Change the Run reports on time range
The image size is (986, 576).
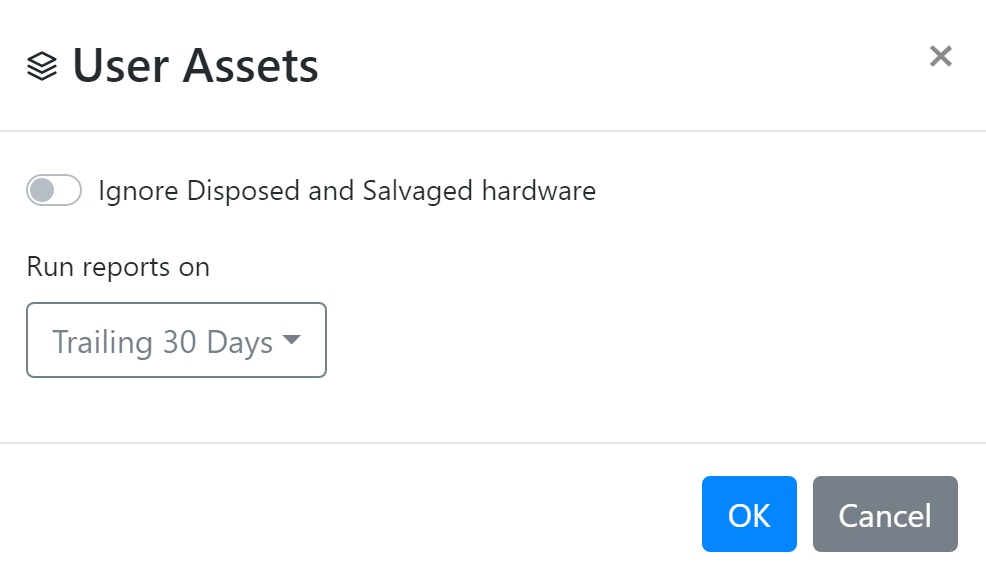tap(176, 340)
